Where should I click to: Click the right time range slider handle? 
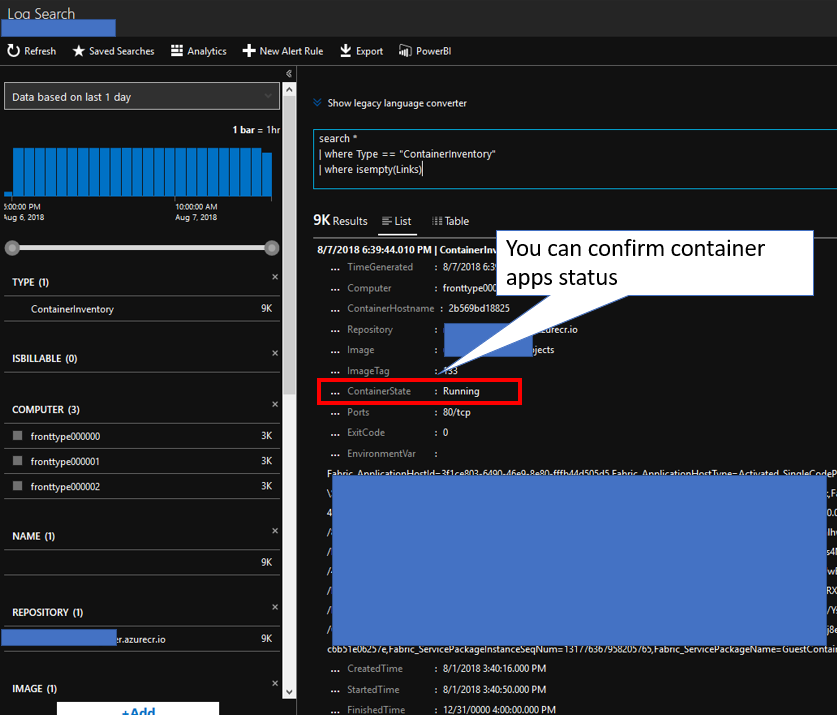272,248
